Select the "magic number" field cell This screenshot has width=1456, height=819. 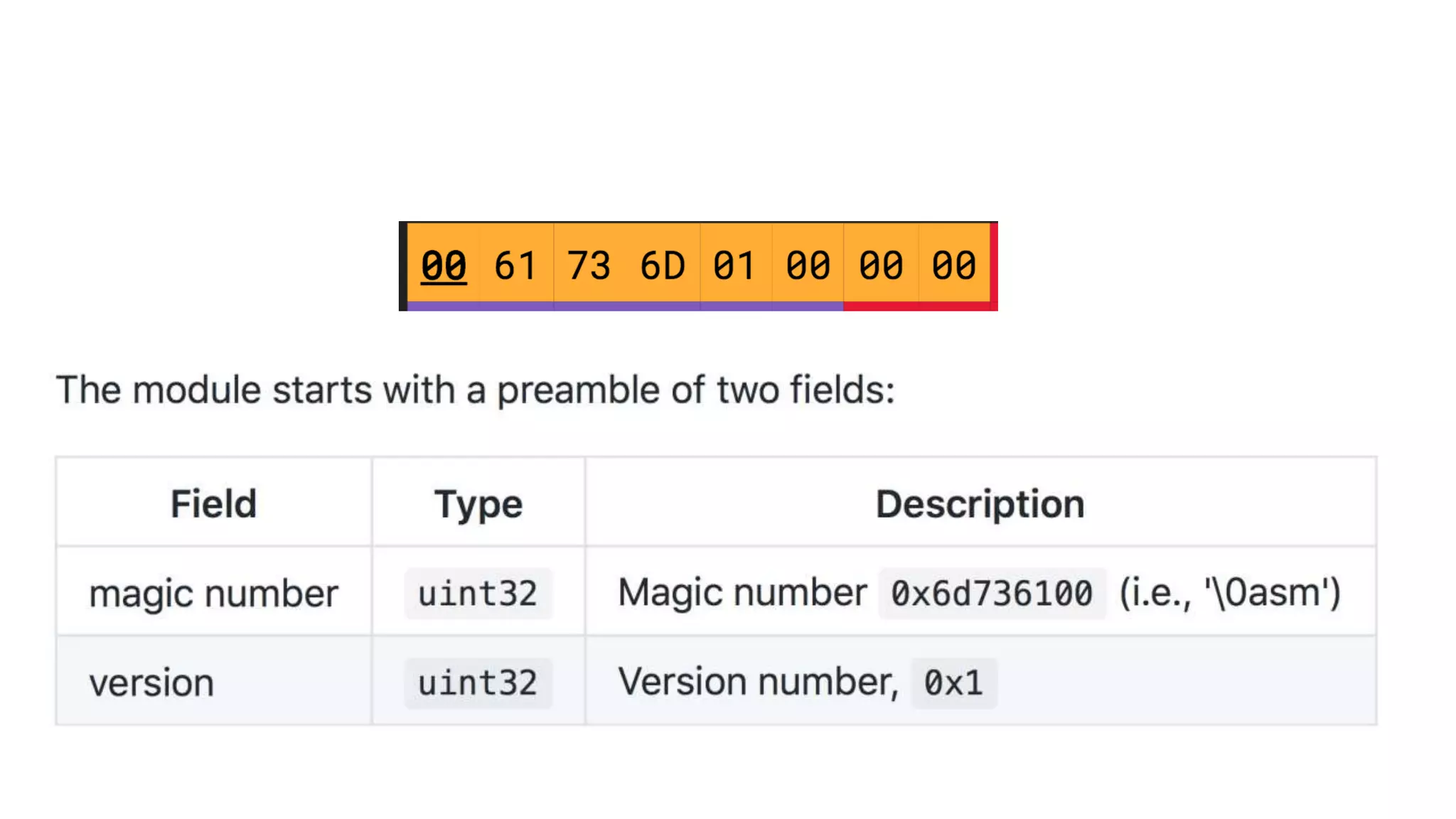point(213,594)
